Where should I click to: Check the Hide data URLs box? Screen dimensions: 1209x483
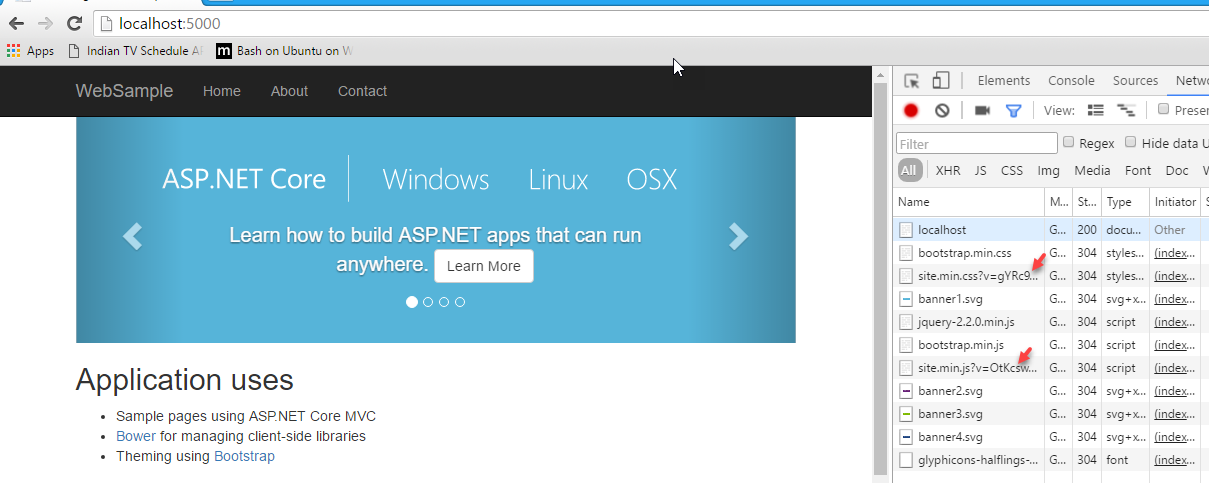(x=1131, y=143)
